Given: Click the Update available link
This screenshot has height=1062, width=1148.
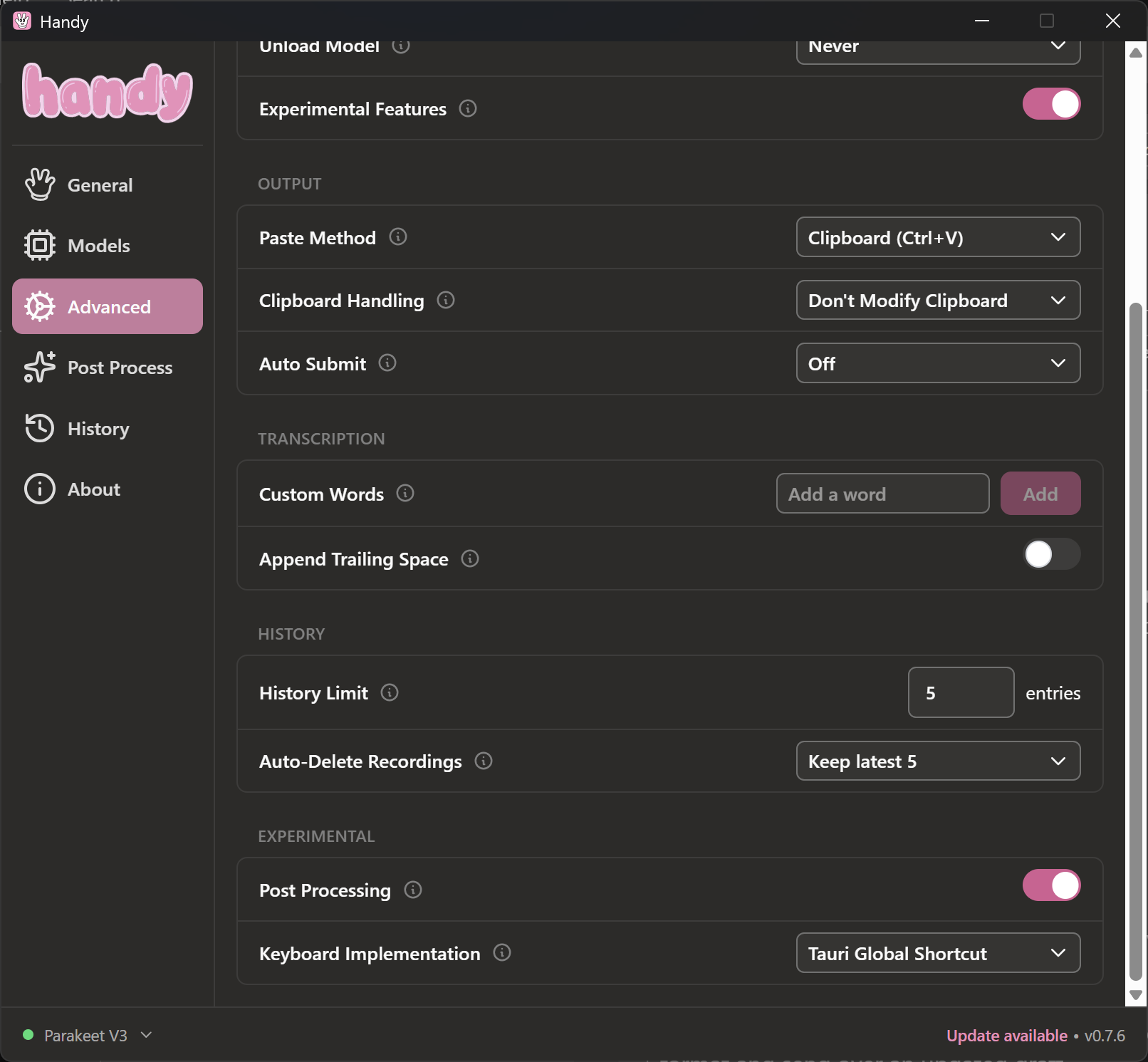Looking at the screenshot, I should (x=1006, y=1035).
